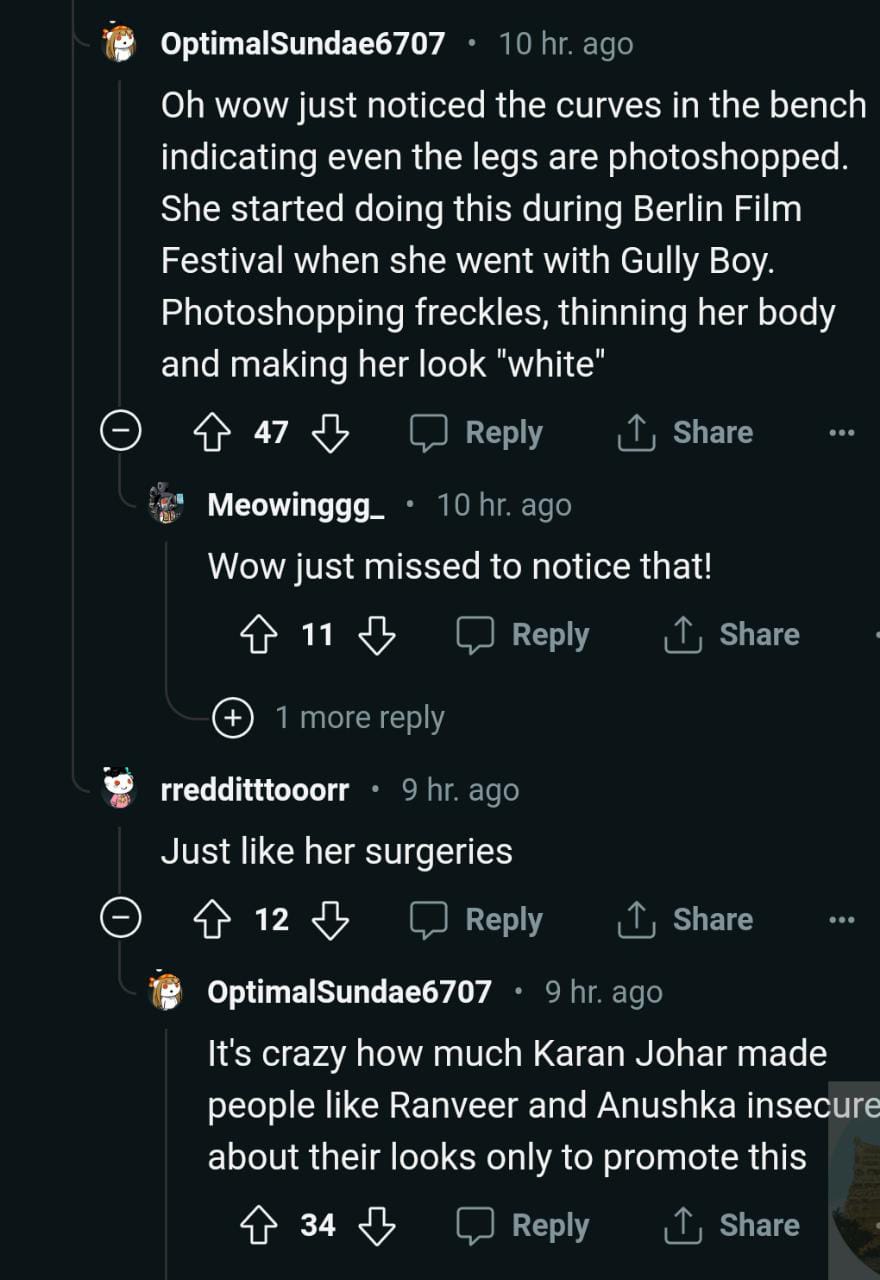This screenshot has height=1280, width=880.
Task: Collapse the OptimalSundae6707 bench comment thread
Action: pos(120,433)
